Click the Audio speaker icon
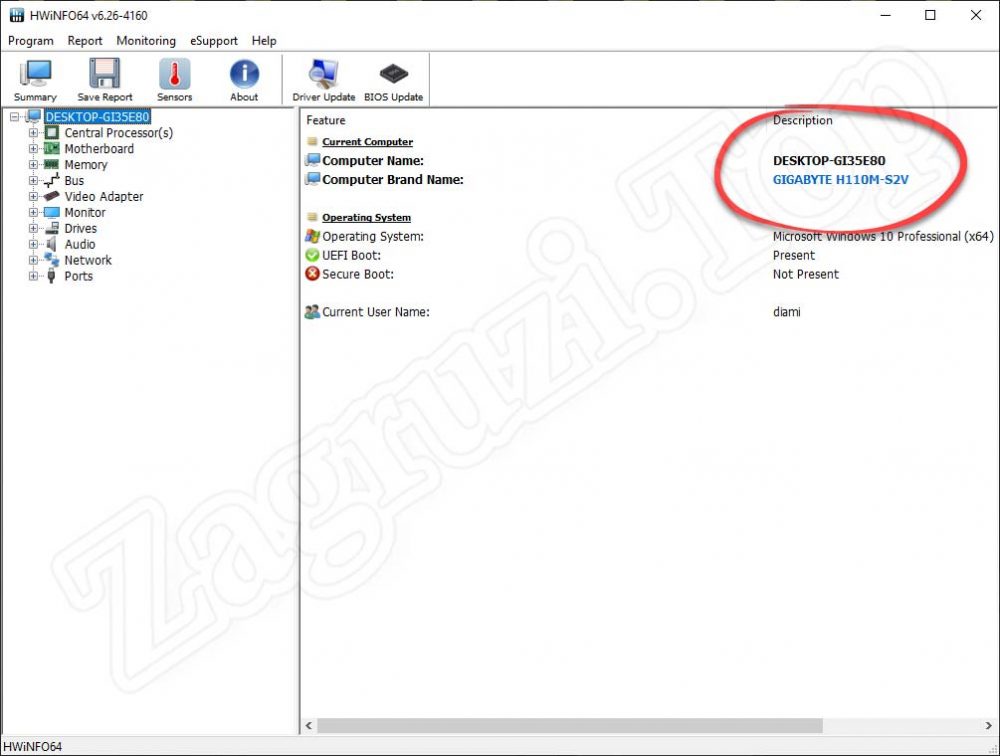The width and height of the screenshot is (1000, 756). (52, 244)
